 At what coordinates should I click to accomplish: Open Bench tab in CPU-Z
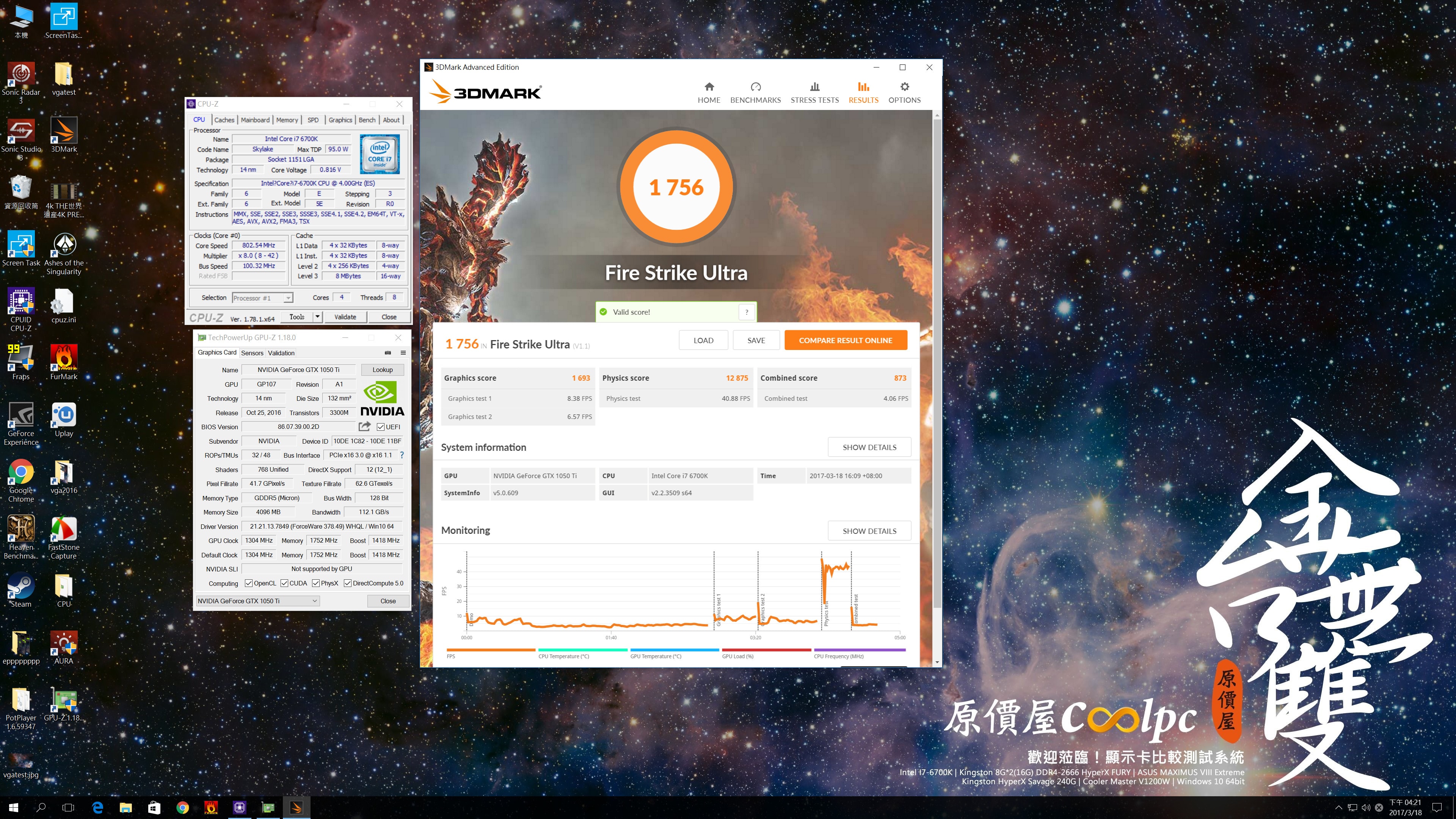coord(367,120)
